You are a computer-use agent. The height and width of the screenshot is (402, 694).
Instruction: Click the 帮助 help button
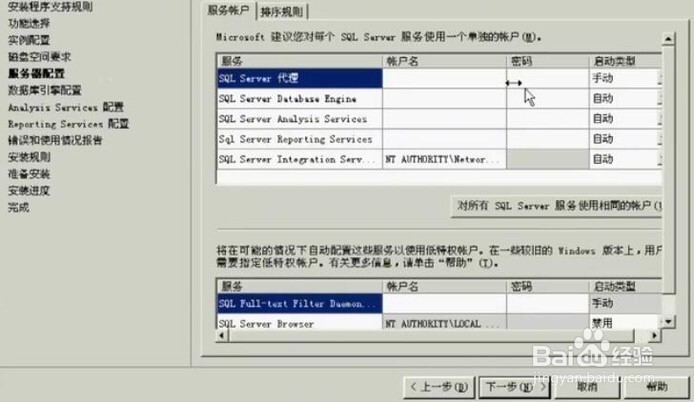[x=657, y=387]
